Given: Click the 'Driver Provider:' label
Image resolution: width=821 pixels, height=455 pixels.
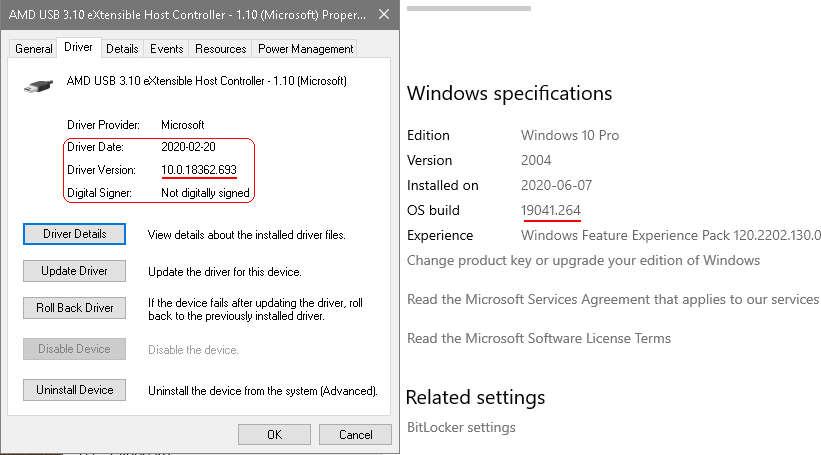Looking at the screenshot, I should point(104,125).
